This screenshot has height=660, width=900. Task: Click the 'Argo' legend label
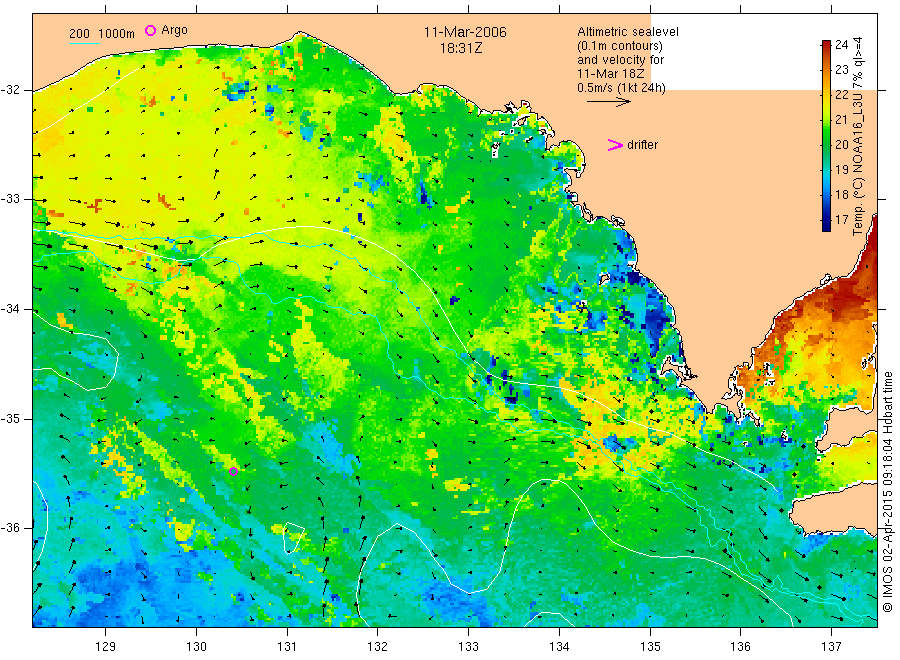click(174, 30)
